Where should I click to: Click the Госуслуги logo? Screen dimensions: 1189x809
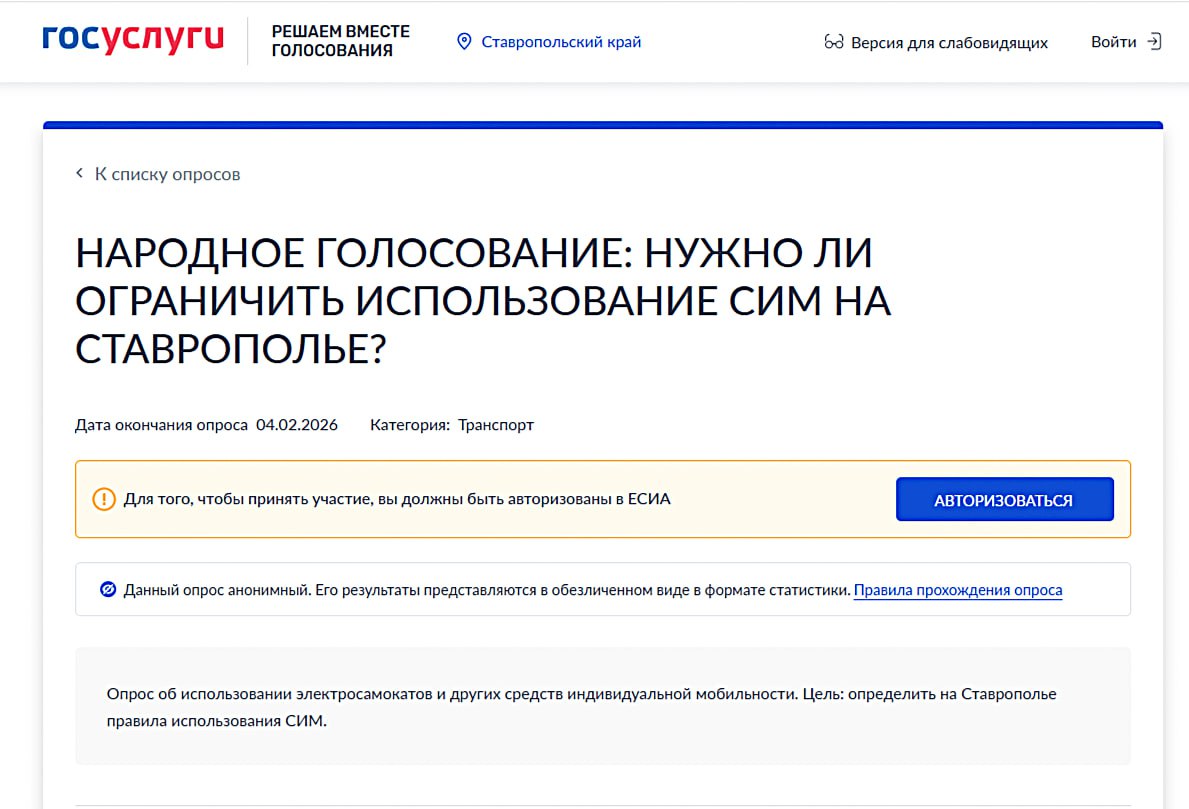pyautogui.click(x=133, y=40)
